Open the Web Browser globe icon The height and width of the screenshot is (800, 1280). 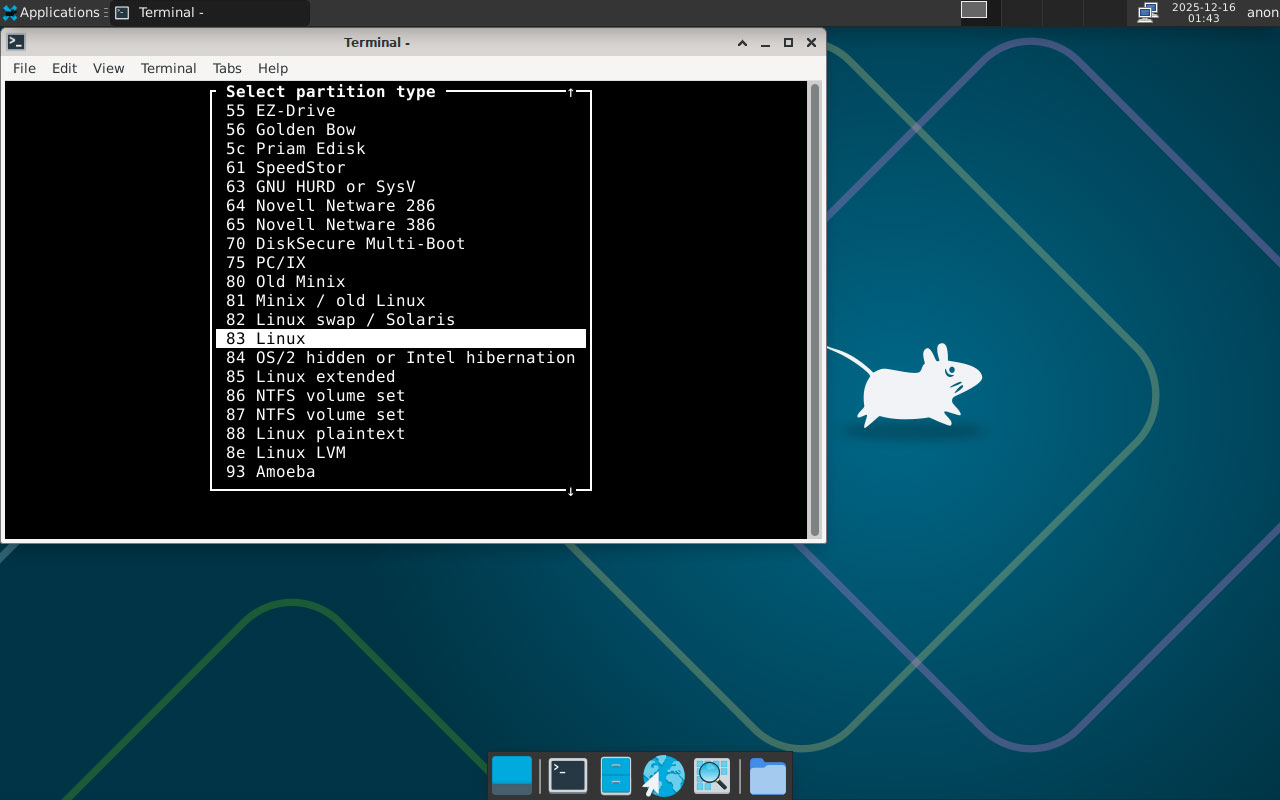click(663, 776)
